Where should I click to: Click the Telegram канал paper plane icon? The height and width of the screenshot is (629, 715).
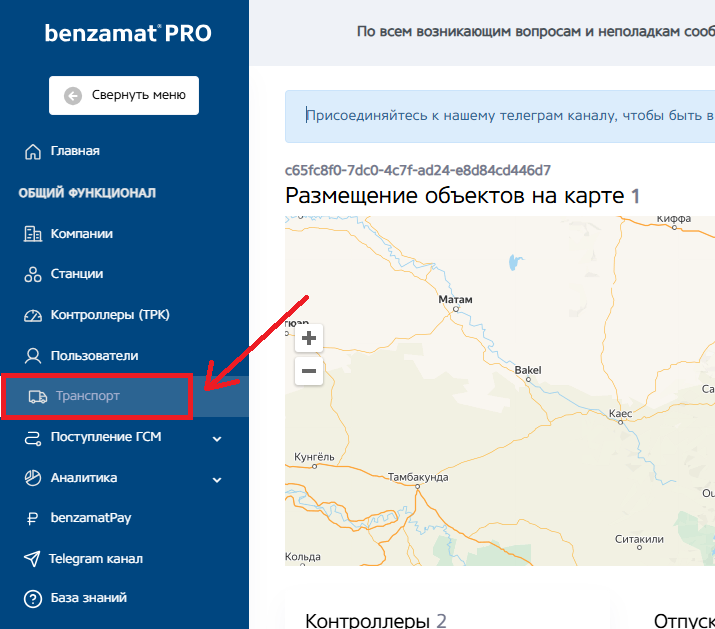click(32, 559)
